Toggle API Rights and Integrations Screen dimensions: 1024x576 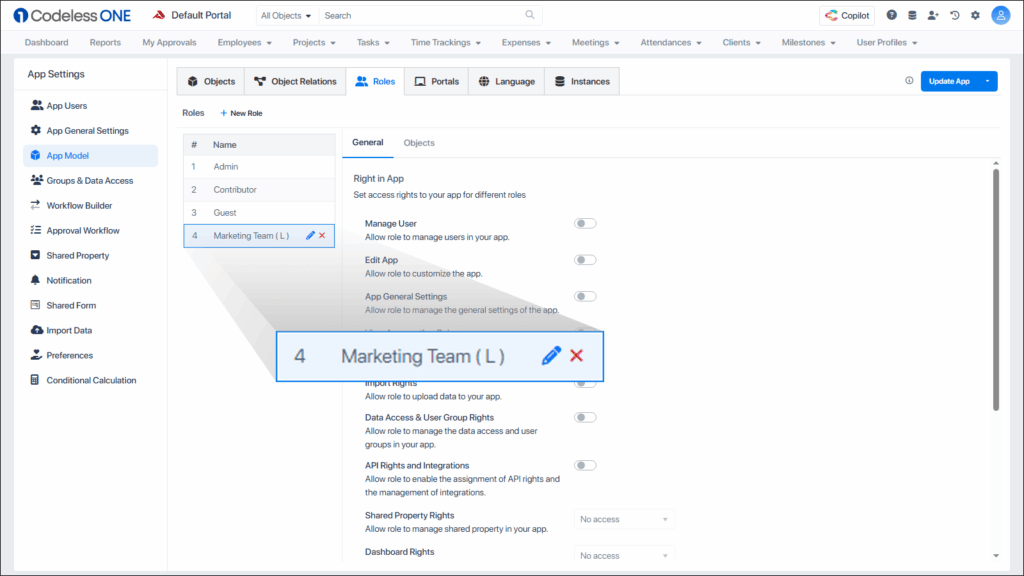[585, 466]
